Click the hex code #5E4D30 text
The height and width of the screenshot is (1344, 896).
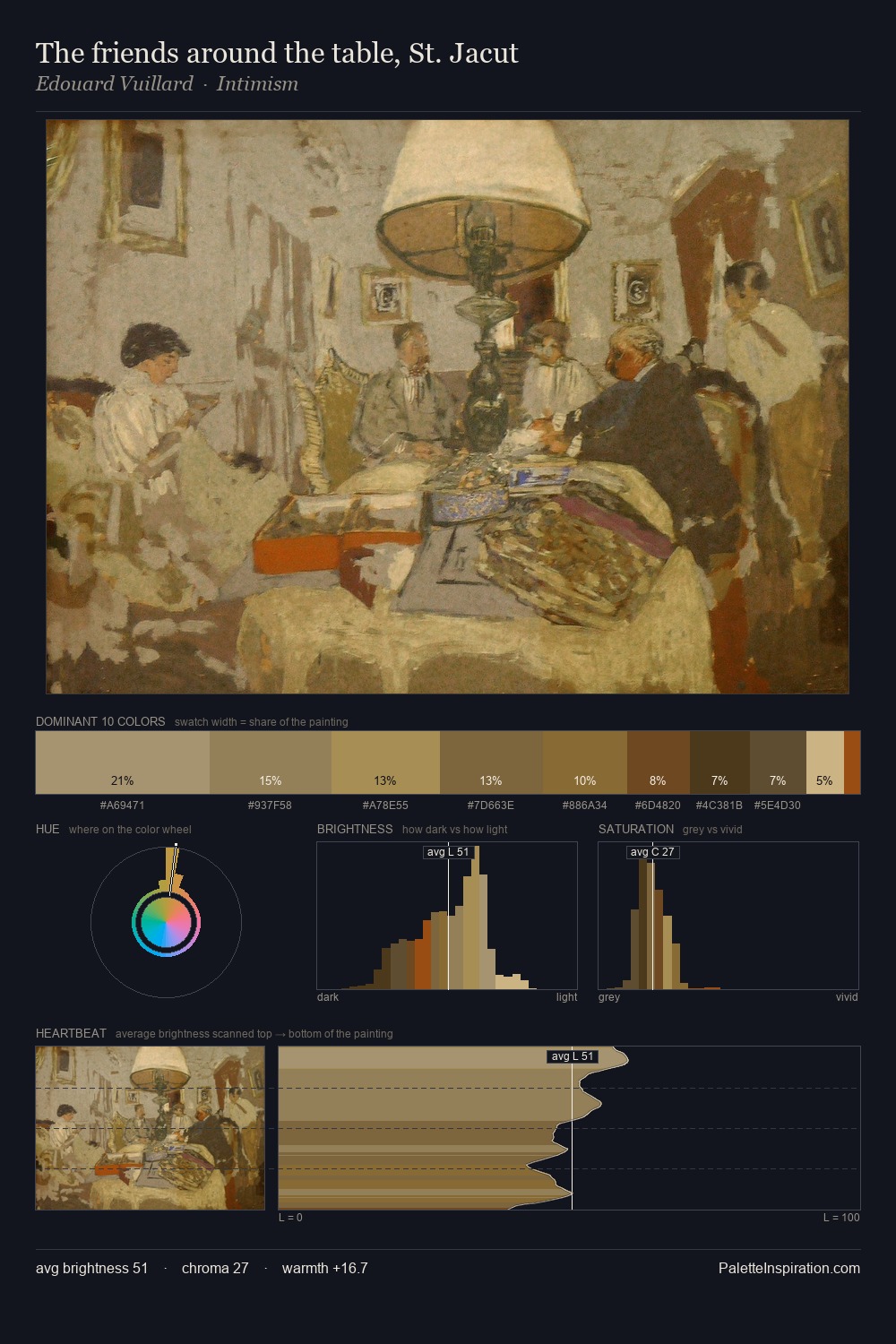click(778, 806)
